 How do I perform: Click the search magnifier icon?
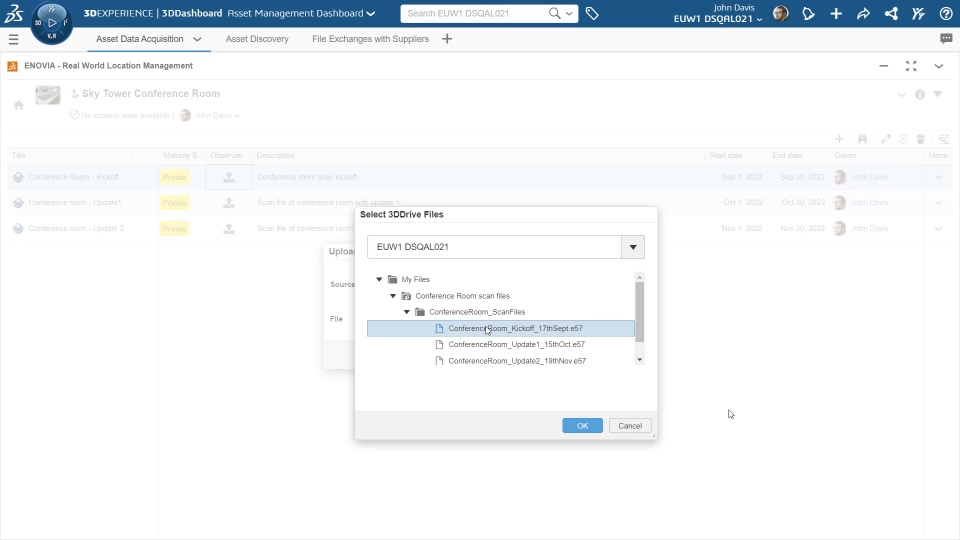point(554,13)
